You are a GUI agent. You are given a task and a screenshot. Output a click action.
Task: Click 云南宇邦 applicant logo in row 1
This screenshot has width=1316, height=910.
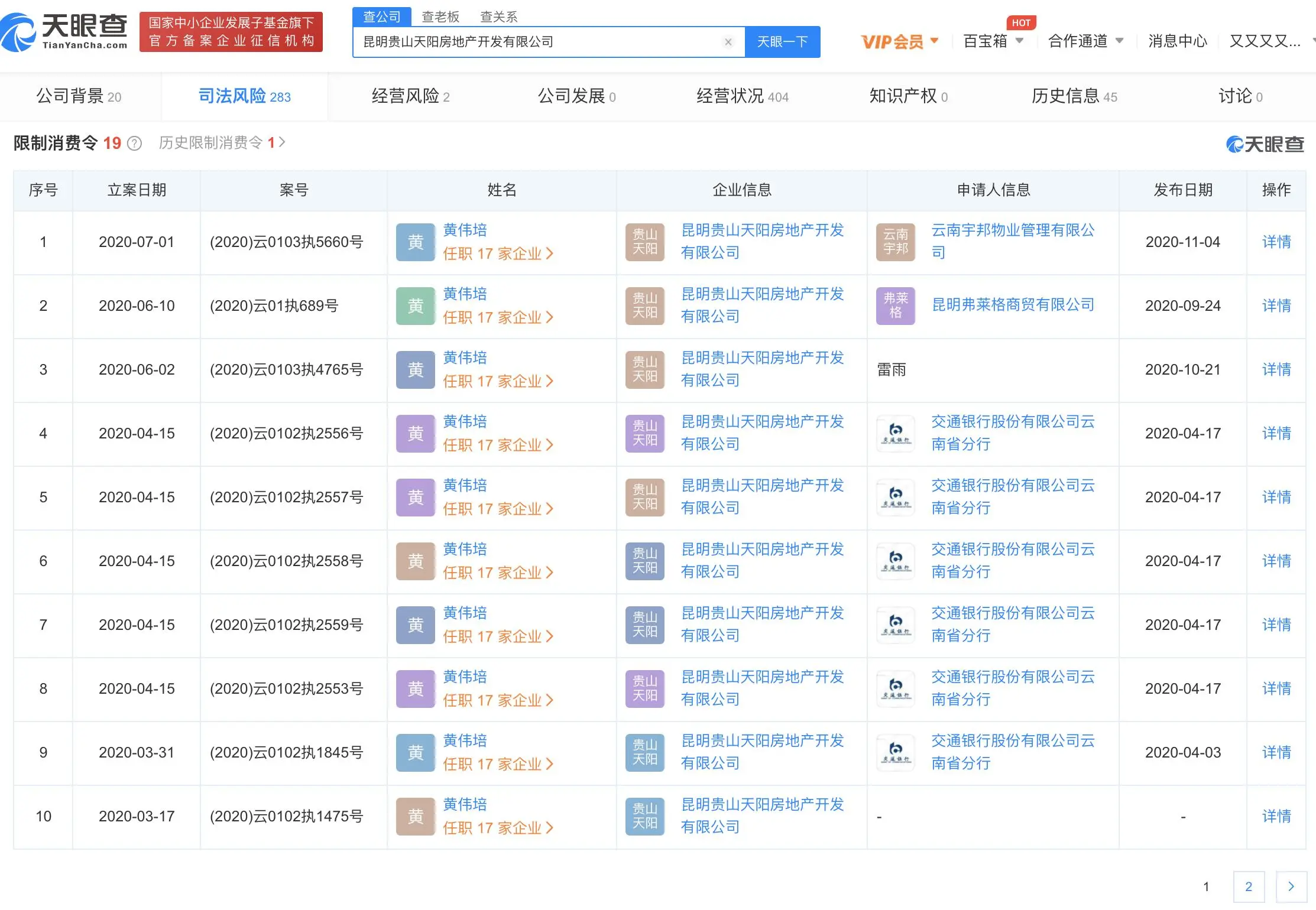[896, 242]
